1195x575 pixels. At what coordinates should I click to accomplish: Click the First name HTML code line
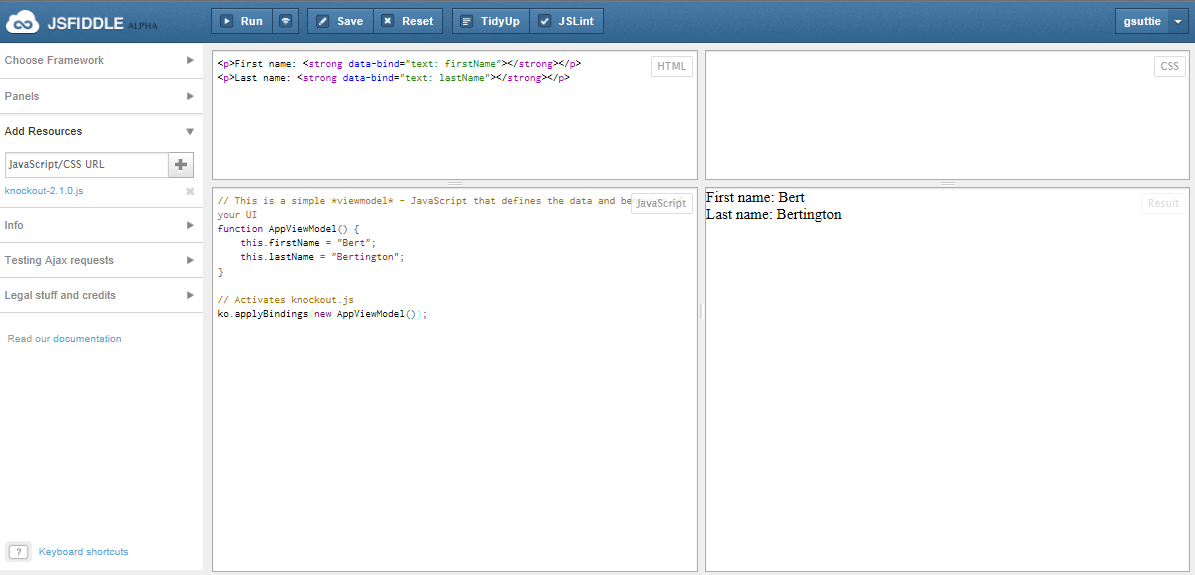(399, 64)
